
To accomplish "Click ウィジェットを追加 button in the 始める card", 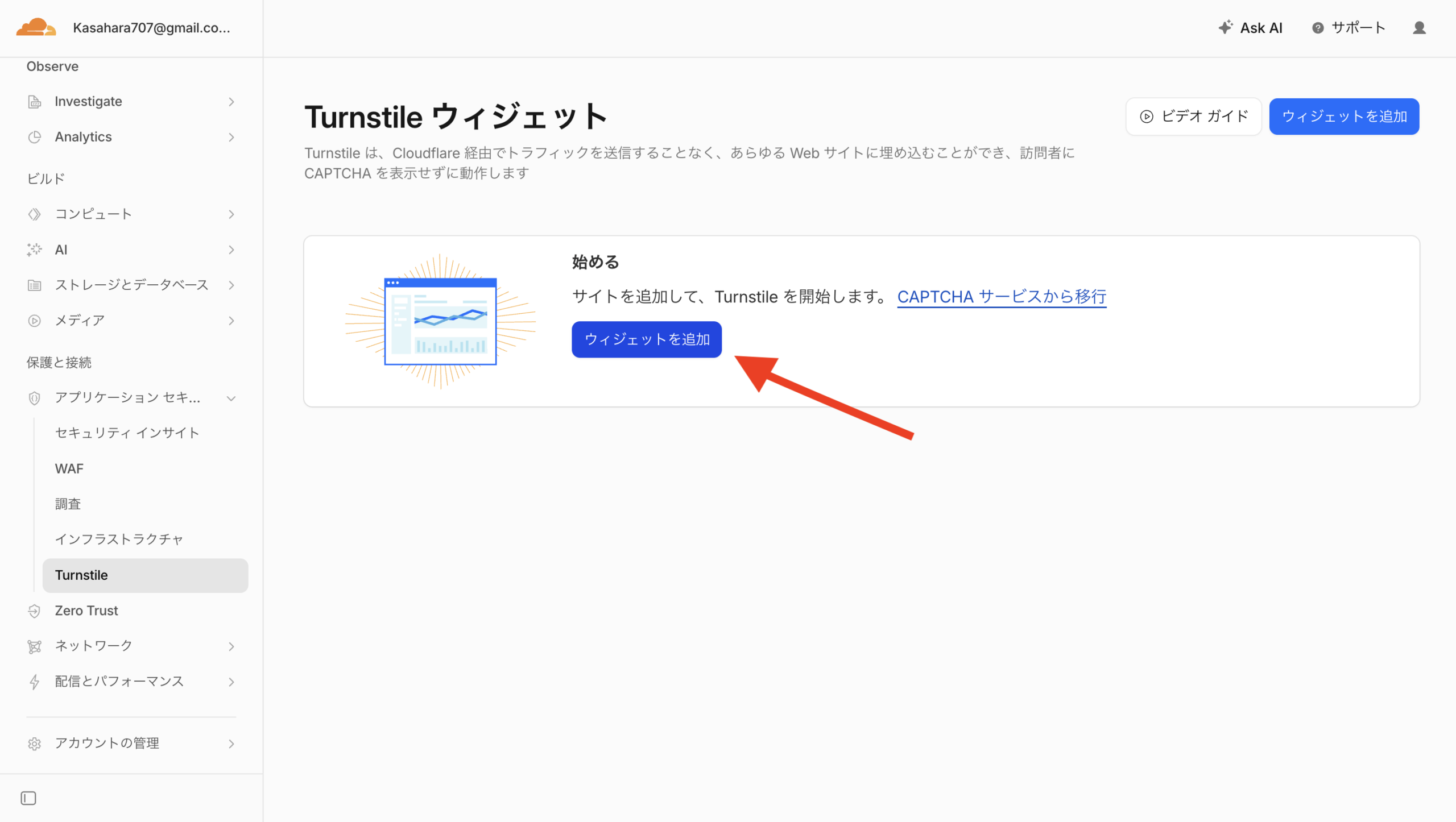I will (x=647, y=339).
